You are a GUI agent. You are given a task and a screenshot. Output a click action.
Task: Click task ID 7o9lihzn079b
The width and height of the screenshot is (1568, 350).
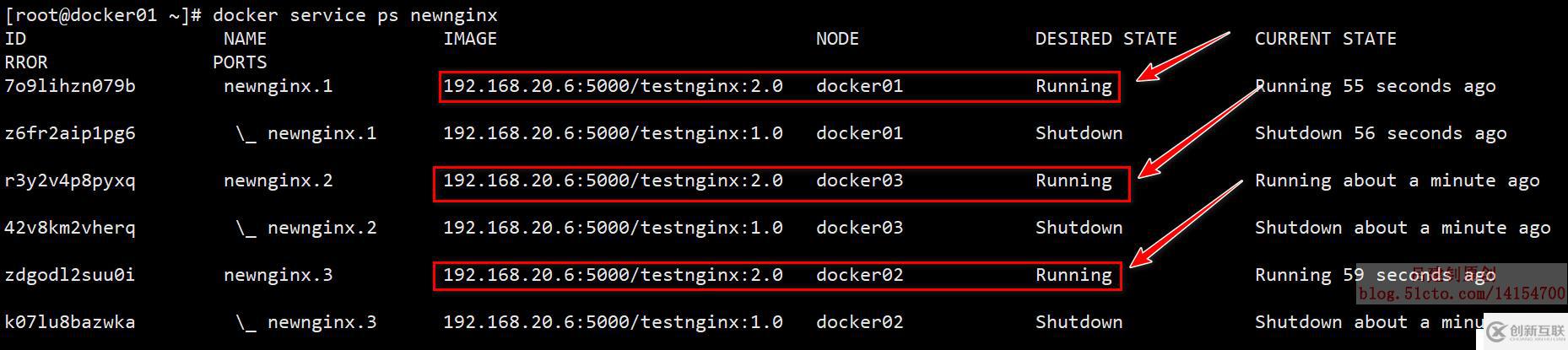(x=70, y=86)
